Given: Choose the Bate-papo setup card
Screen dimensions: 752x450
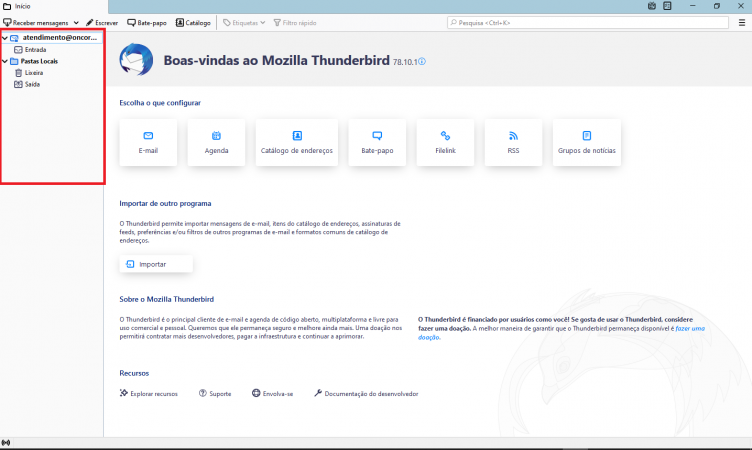Looking at the screenshot, I should [x=377, y=142].
